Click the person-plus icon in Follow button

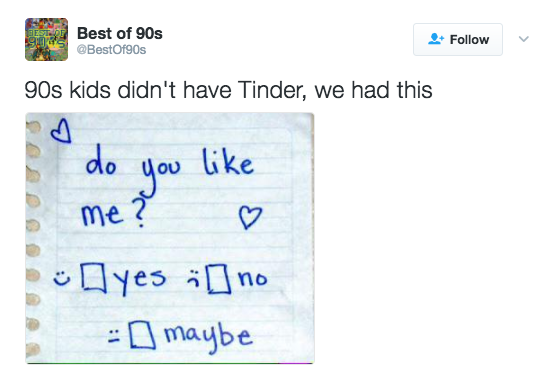coord(436,39)
